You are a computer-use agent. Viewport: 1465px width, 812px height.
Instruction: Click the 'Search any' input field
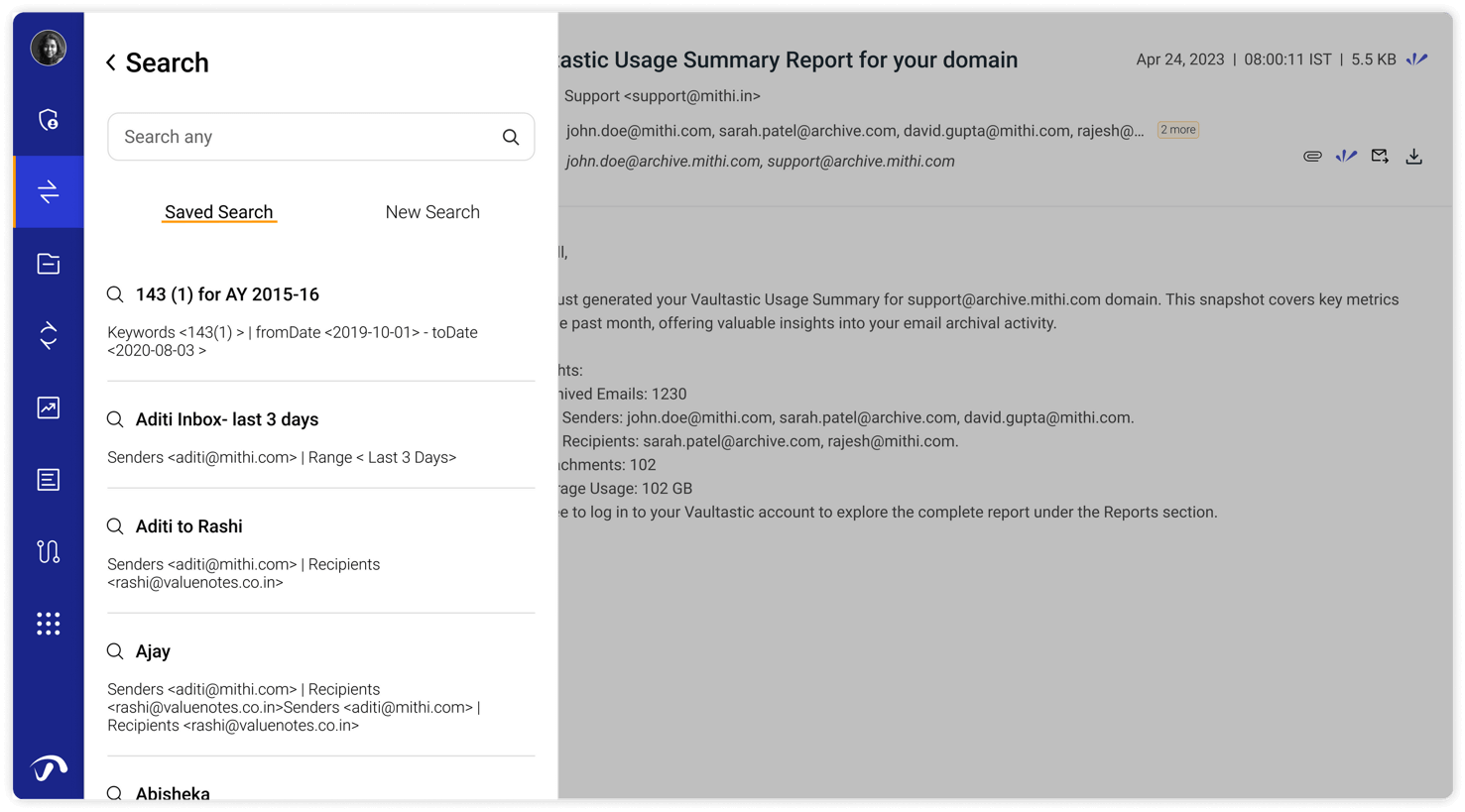tap(307, 137)
